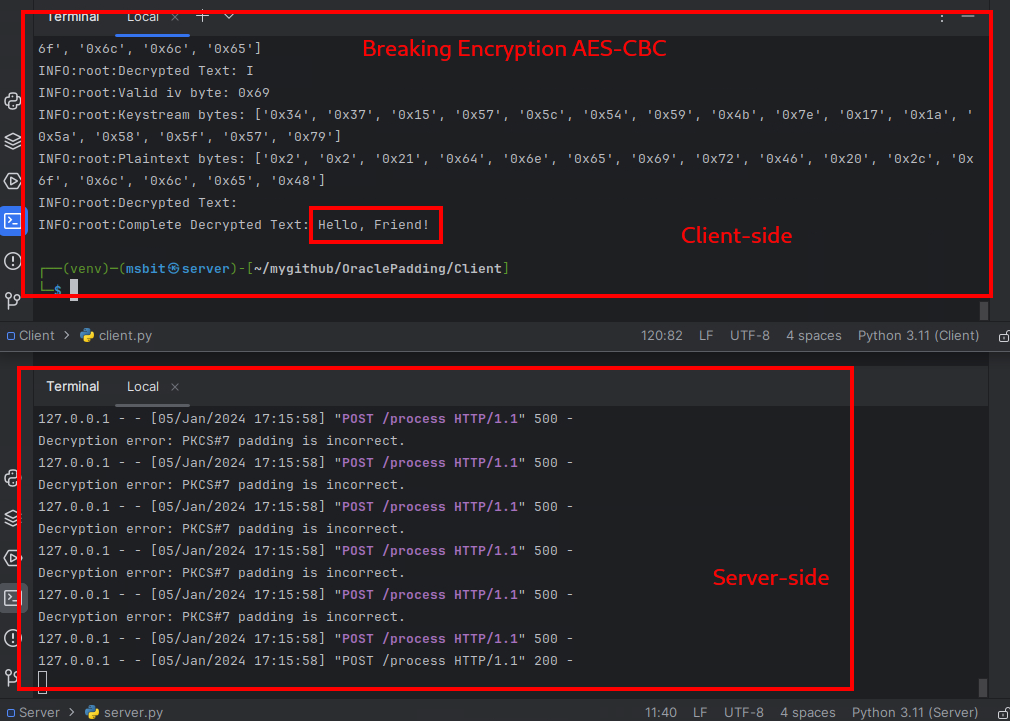Click the client.py Python file icon

pyautogui.click(x=89, y=335)
